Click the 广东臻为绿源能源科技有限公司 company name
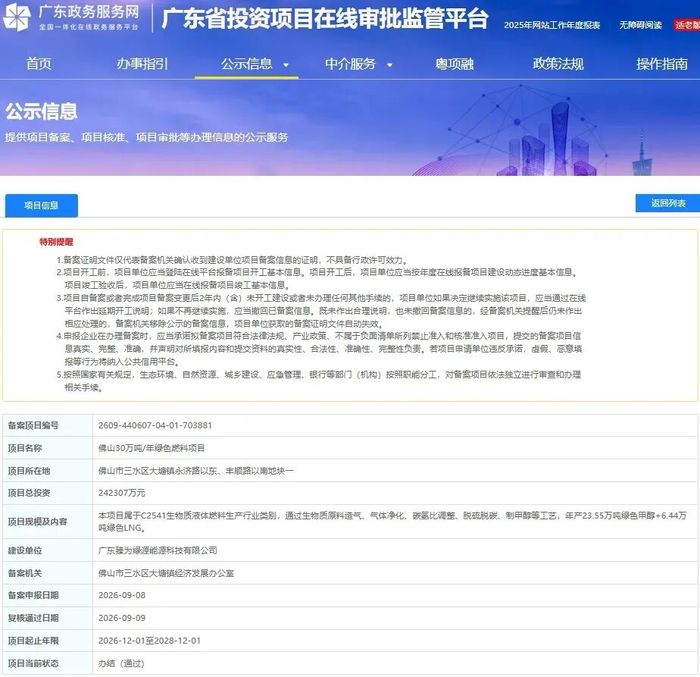Image resolution: width=700 pixels, height=677 pixels. coord(158,550)
